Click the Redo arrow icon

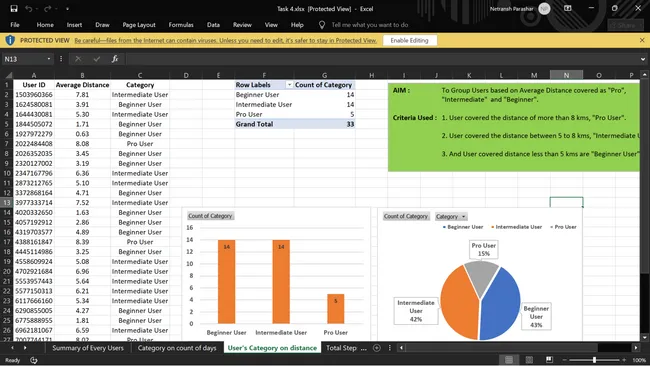pyautogui.click(x=47, y=9)
